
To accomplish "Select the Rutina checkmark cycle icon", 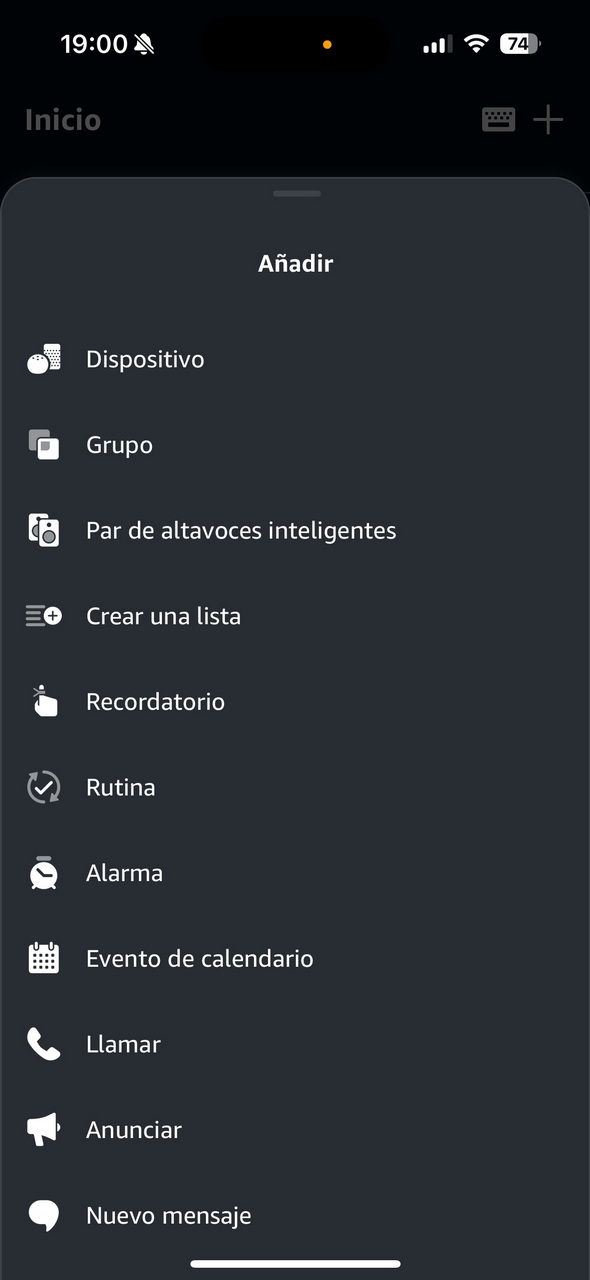I will pos(44,787).
